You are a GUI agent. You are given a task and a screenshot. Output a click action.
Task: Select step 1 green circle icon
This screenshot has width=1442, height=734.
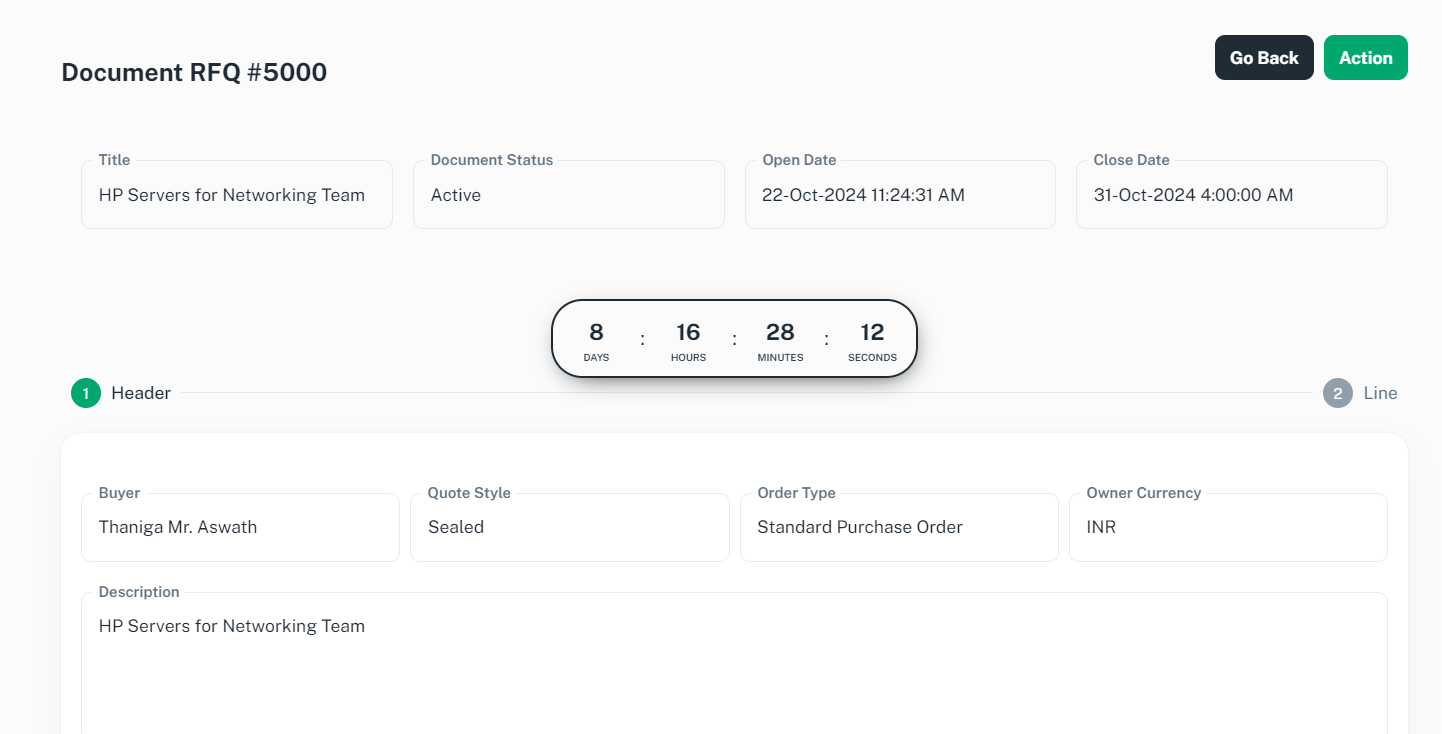point(86,393)
